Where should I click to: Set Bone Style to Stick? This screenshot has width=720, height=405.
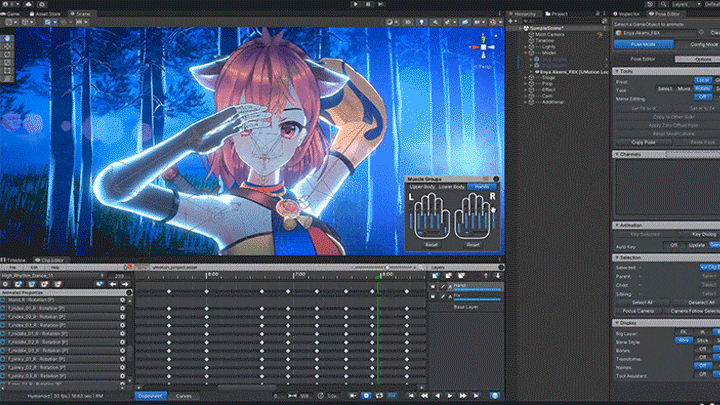[x=702, y=341]
